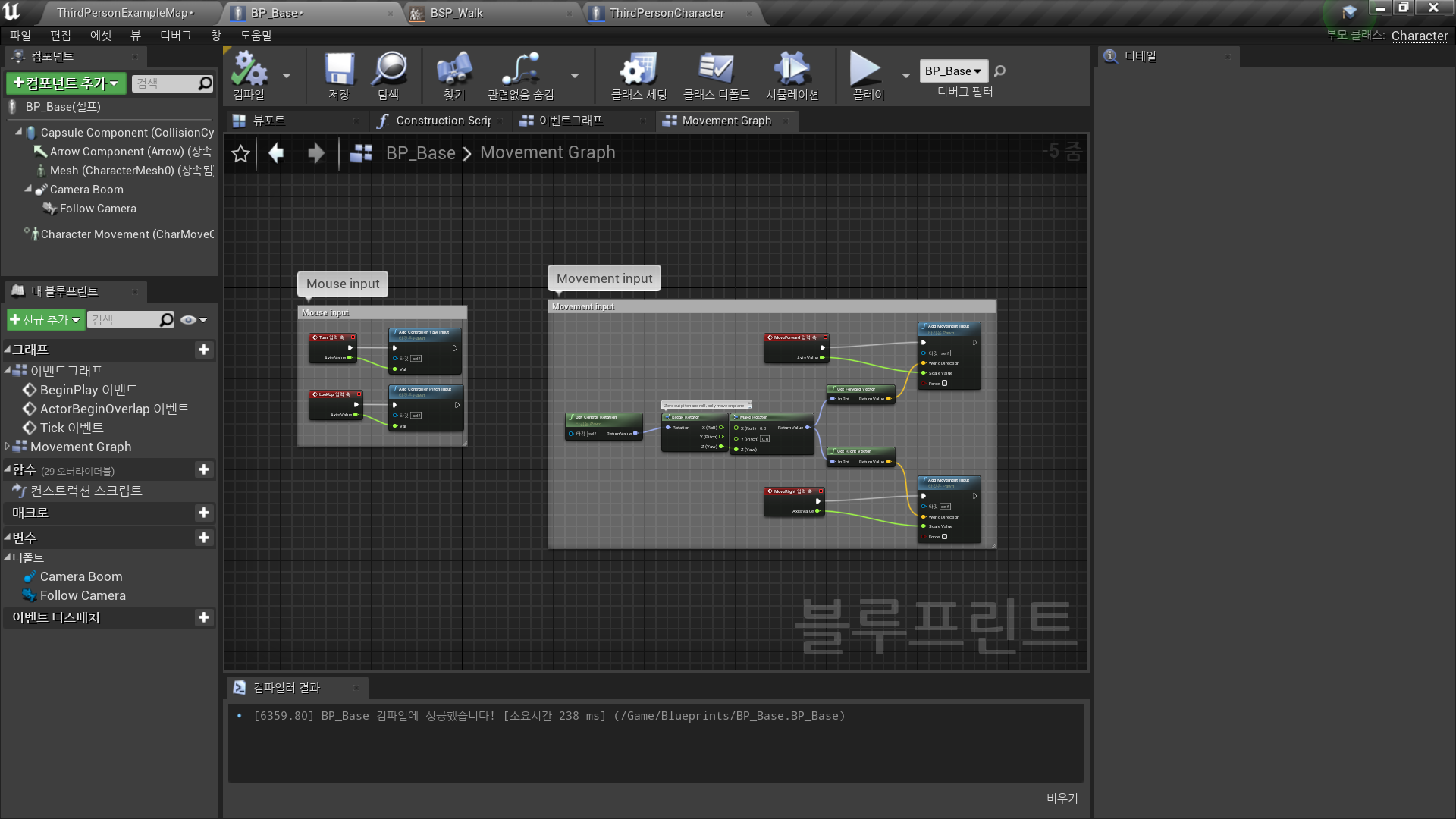Open the 디버그 menu
Viewport: 1456px width, 819px height.
(x=175, y=36)
